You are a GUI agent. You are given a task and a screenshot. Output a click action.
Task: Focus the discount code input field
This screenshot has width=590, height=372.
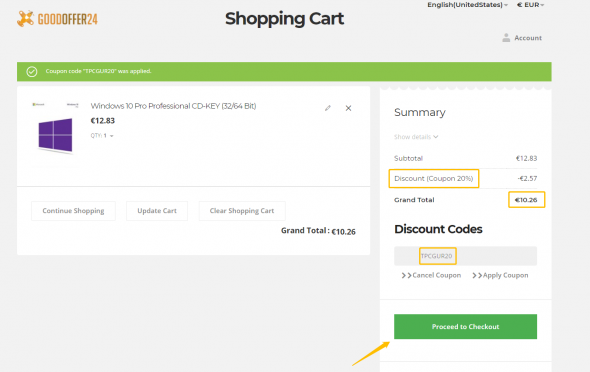[x=465, y=256]
